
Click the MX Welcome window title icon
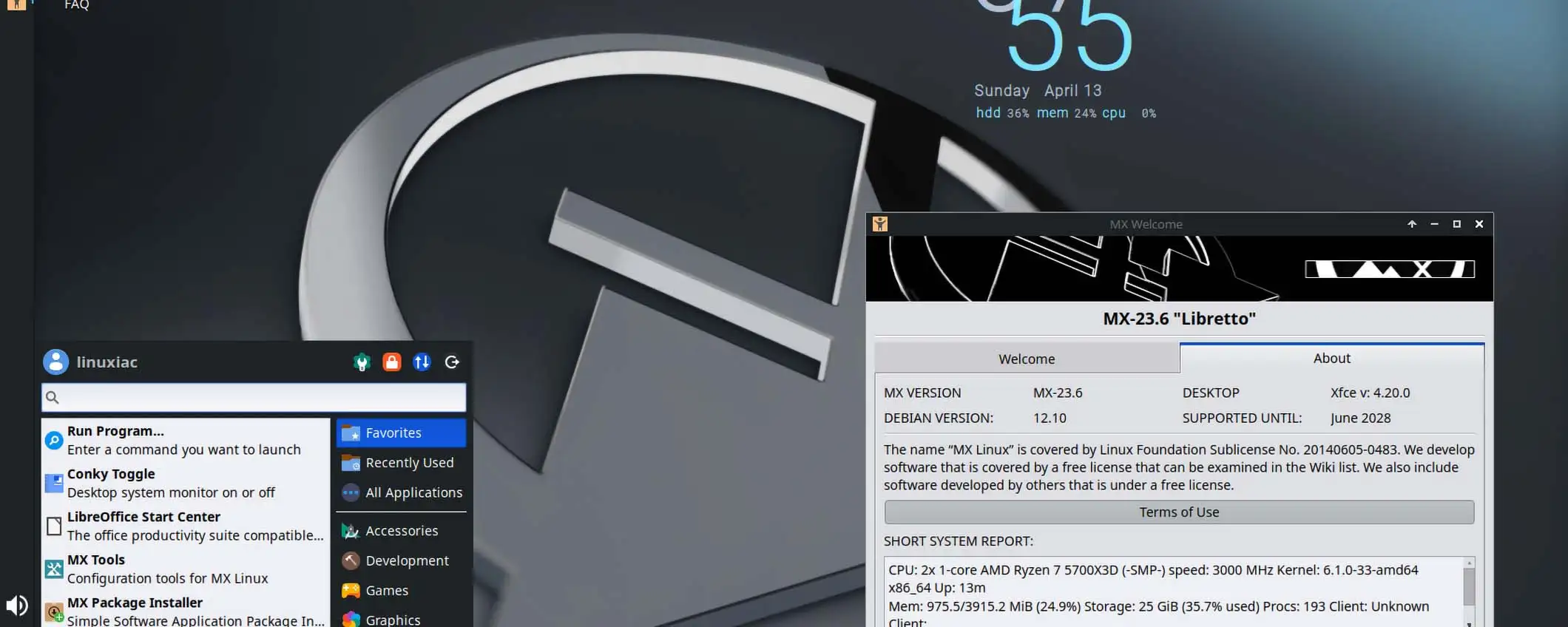[879, 224]
